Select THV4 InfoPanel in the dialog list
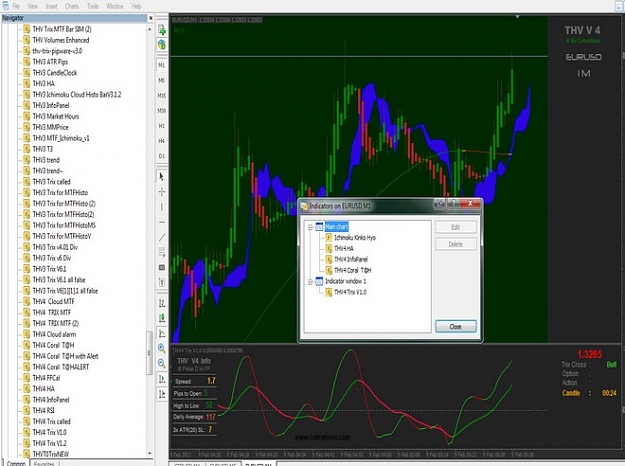Viewport: 625px width, 466px height. point(351,259)
